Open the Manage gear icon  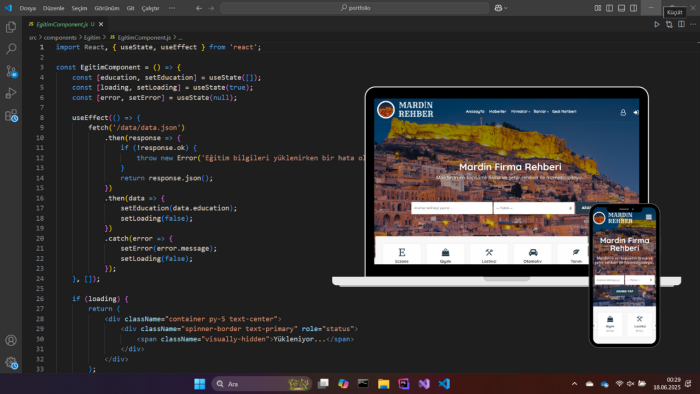11,363
